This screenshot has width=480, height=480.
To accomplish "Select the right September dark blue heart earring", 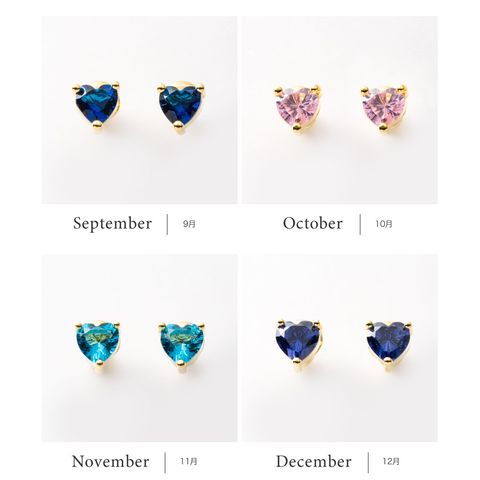I will tap(181, 106).
